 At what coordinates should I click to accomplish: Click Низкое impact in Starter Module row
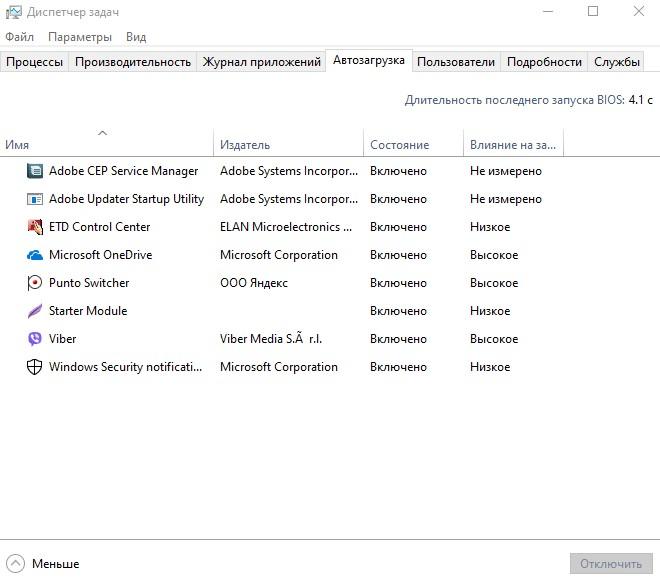point(490,311)
